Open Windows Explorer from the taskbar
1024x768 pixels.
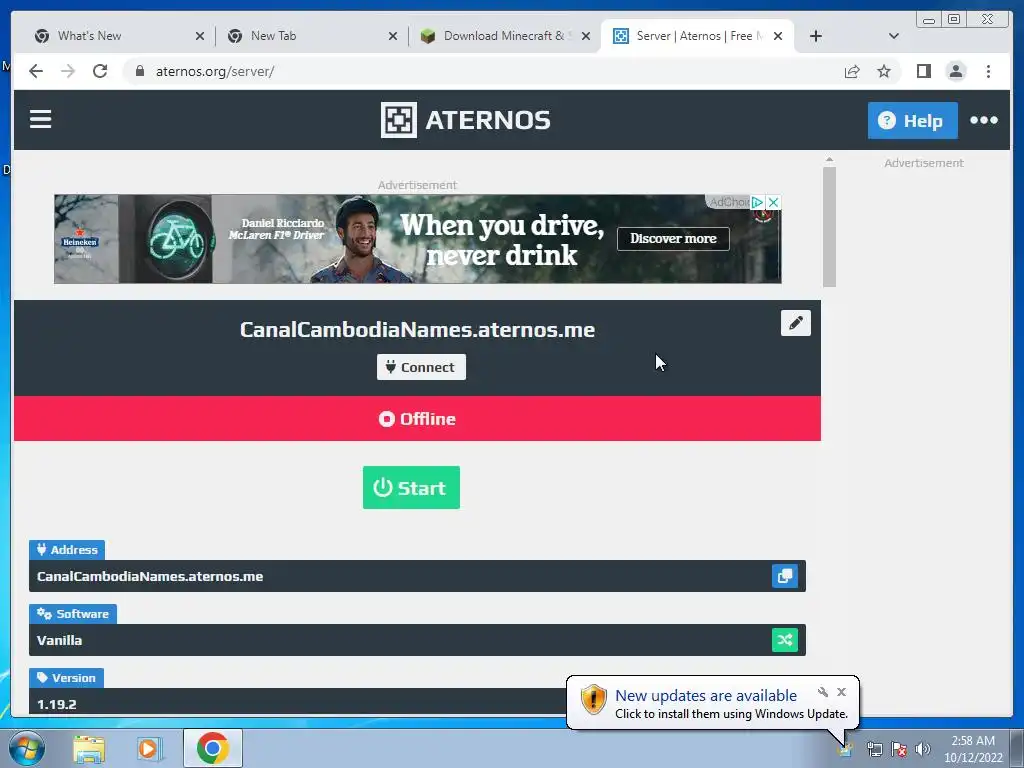[x=89, y=748]
